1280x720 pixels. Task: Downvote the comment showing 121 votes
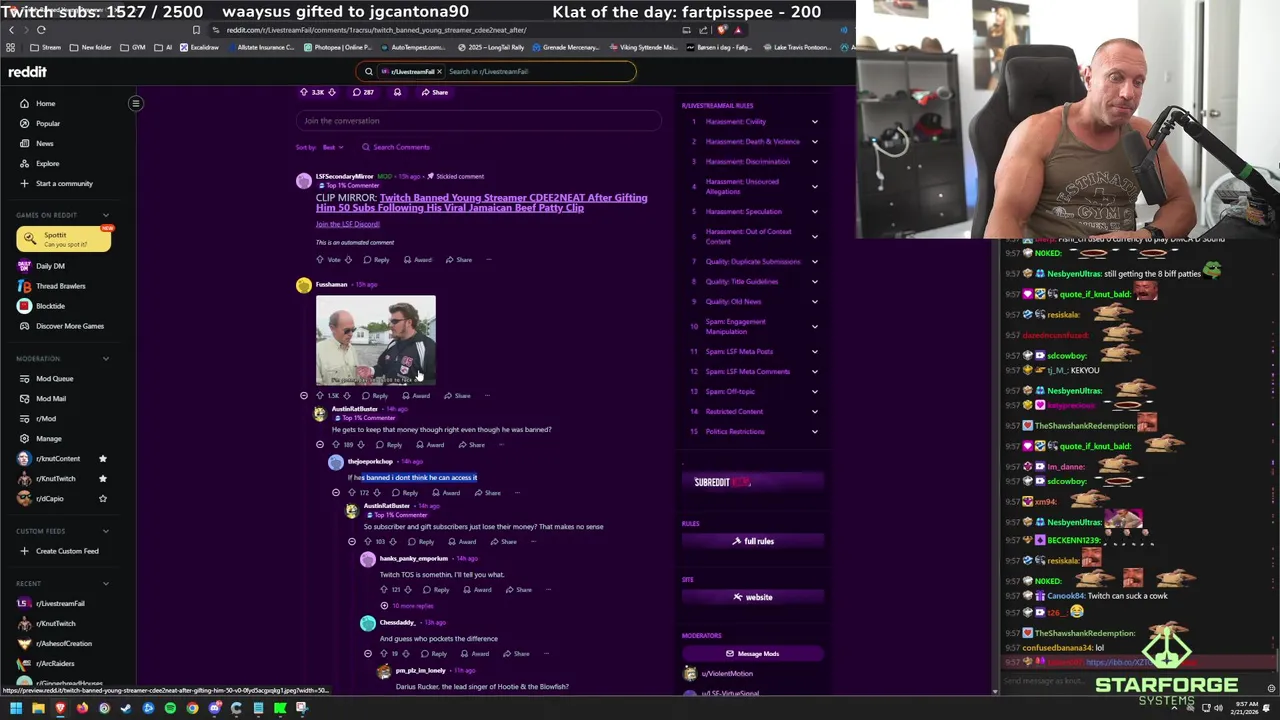tap(409, 590)
